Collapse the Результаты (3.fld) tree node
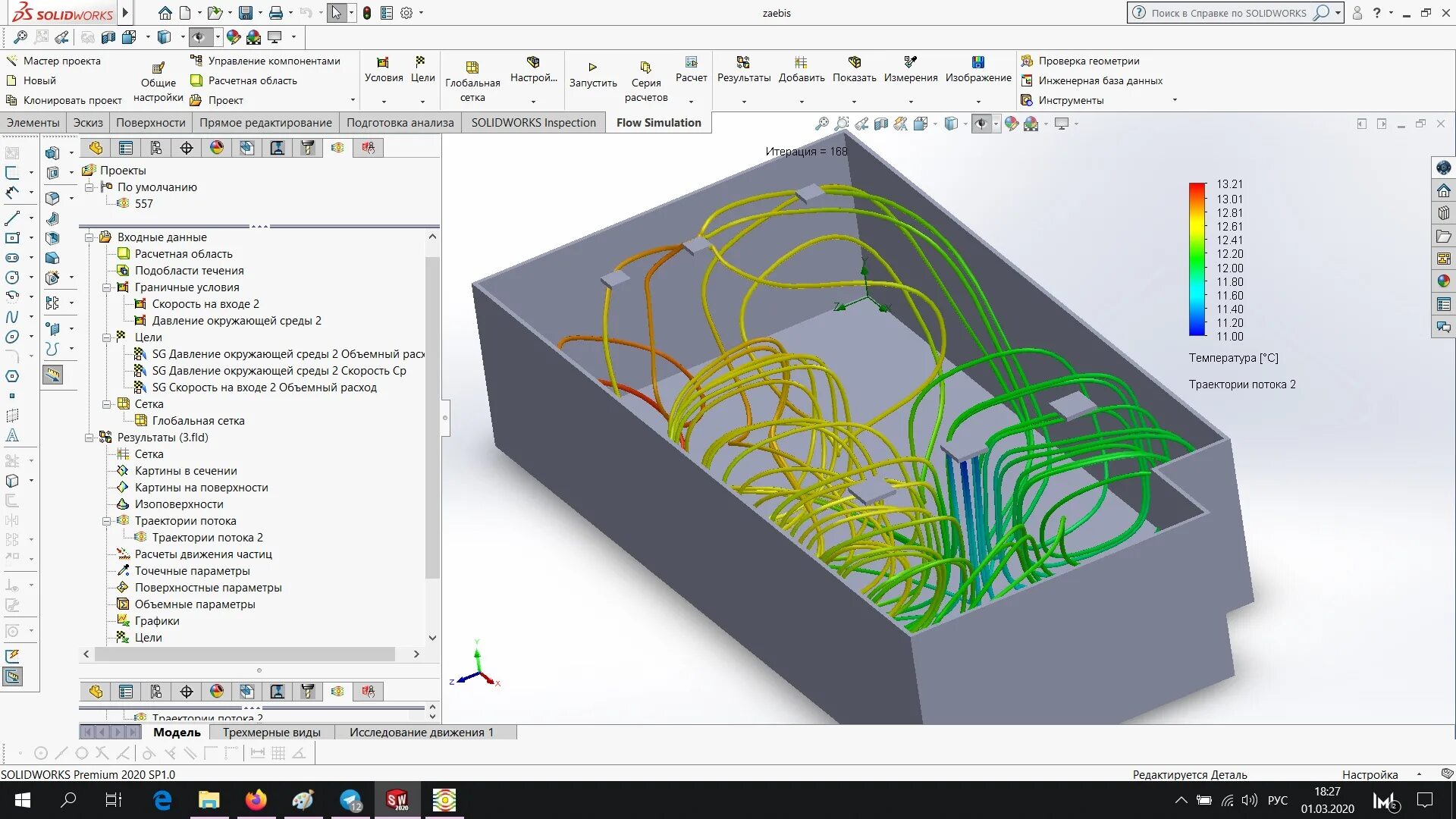The width and height of the screenshot is (1456, 819). click(89, 438)
